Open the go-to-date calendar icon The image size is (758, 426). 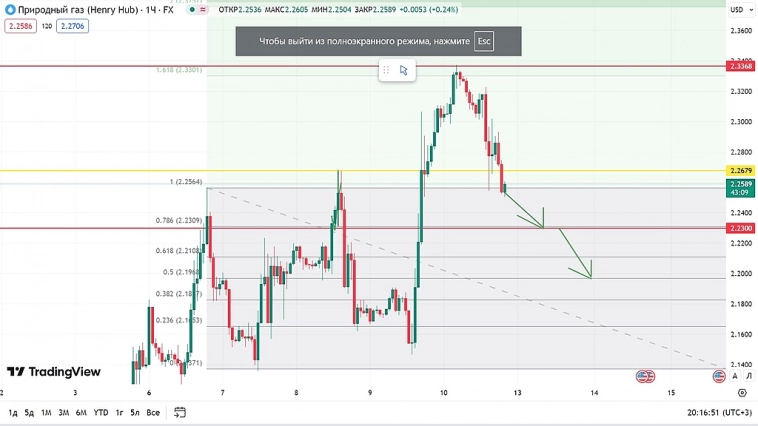pyautogui.click(x=180, y=412)
